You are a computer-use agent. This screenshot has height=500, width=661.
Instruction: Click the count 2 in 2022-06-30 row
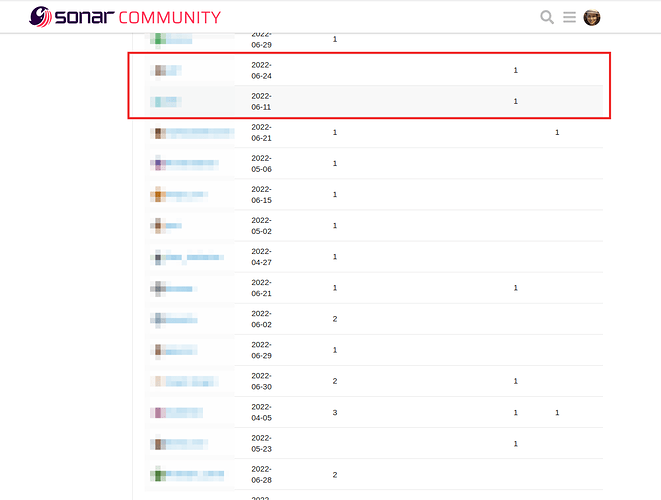[335, 381]
